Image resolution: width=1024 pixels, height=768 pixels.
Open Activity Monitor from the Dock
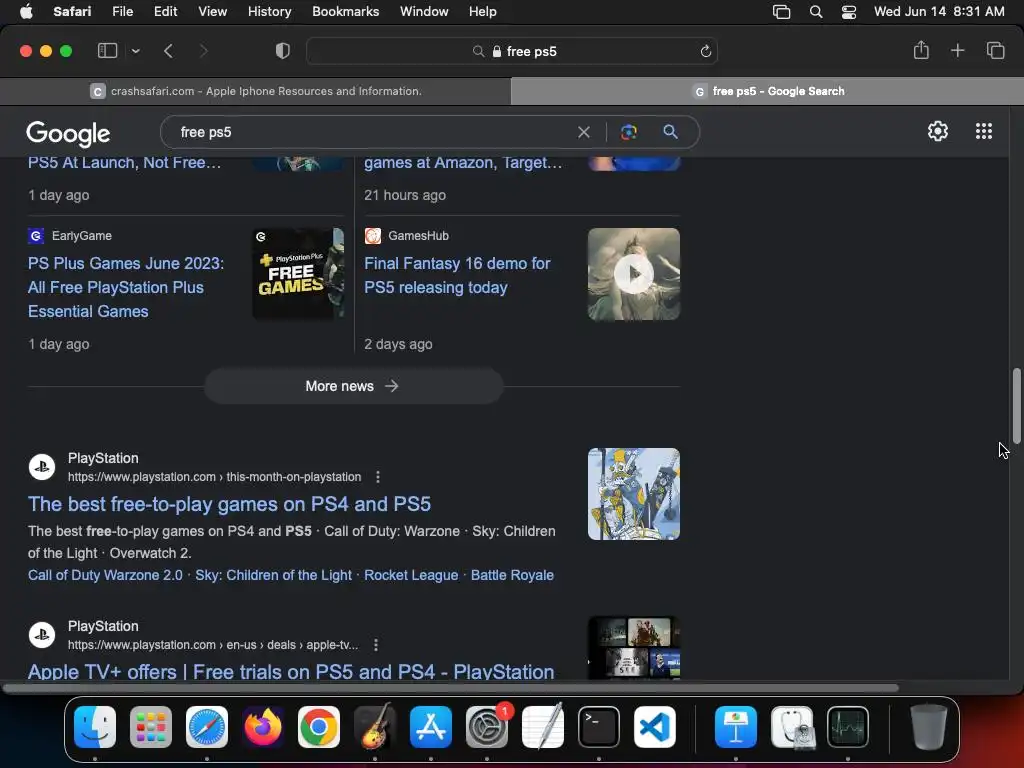pyautogui.click(x=848, y=727)
